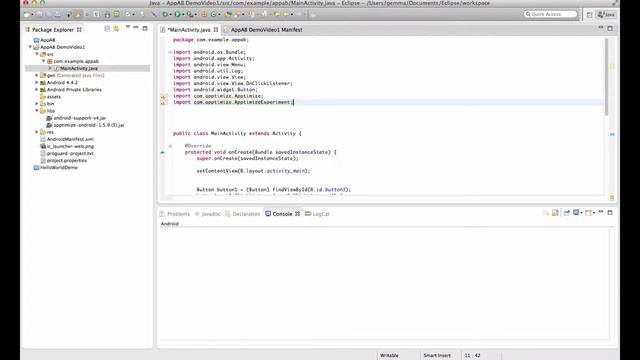
Task: Minimize the Console panel
Action: coord(601,212)
